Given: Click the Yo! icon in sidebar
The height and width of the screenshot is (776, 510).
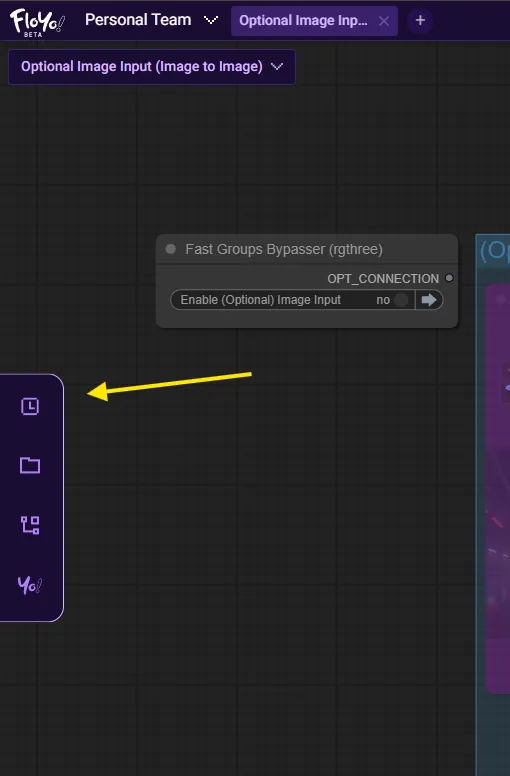Looking at the screenshot, I should coord(30,585).
